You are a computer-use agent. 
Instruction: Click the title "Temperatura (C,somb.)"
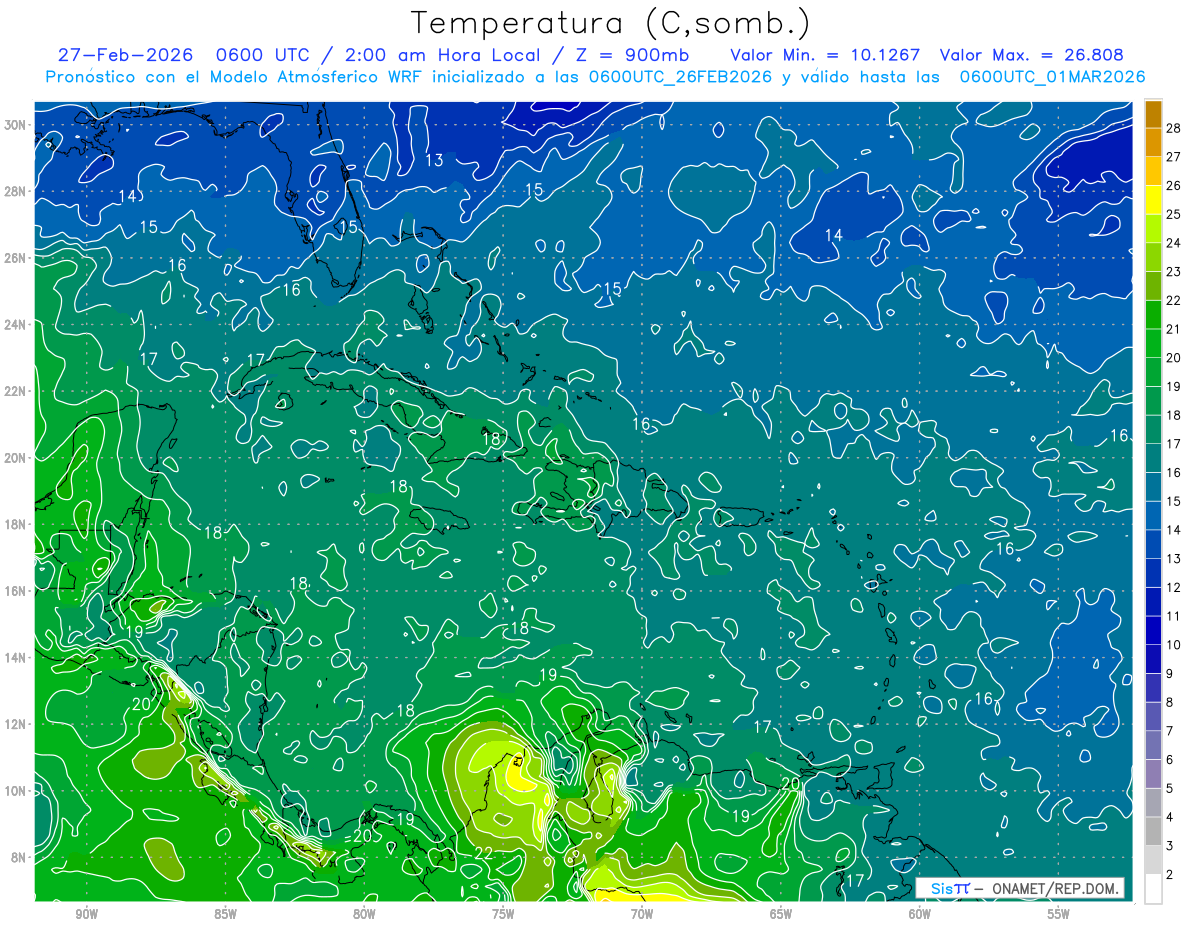(611, 23)
